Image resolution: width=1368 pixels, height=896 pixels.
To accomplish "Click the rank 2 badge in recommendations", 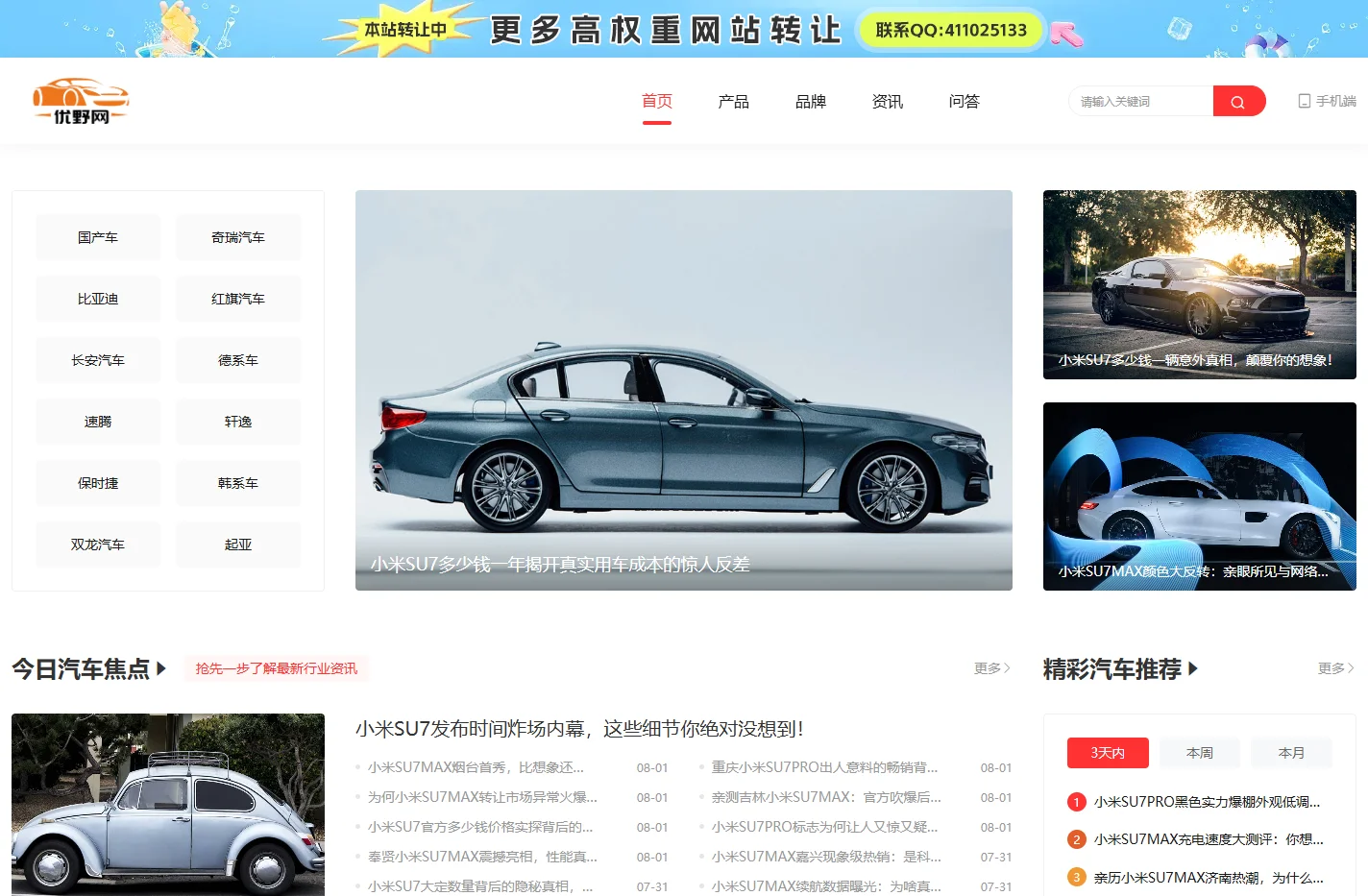I will [x=1077, y=839].
